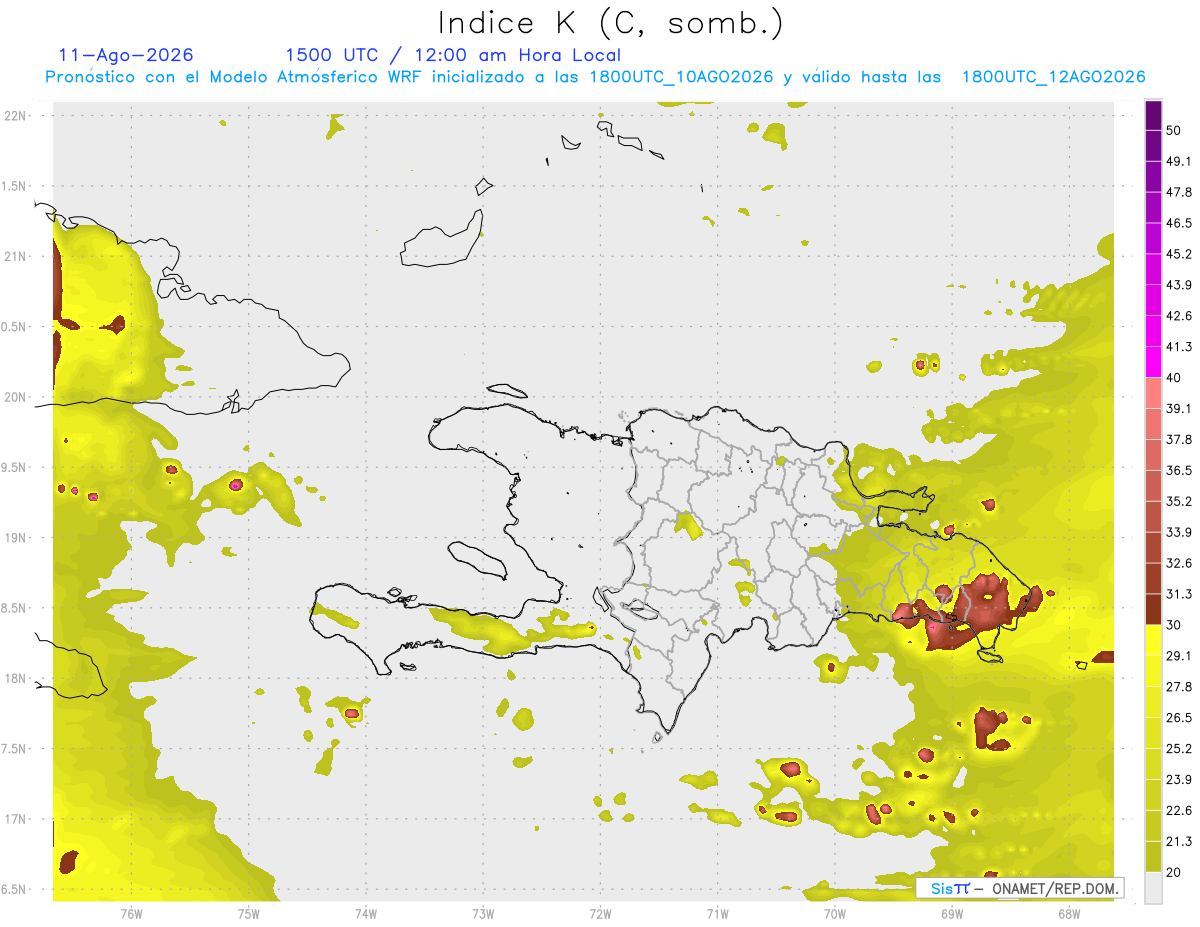Click the colorbar value '45.2'

coord(1179,254)
